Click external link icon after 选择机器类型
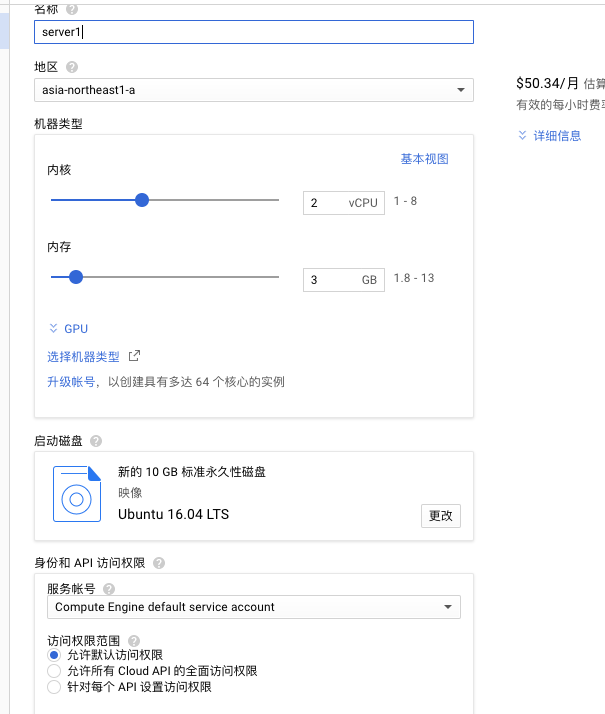Screen dimensions: 605x714 tap(135, 356)
